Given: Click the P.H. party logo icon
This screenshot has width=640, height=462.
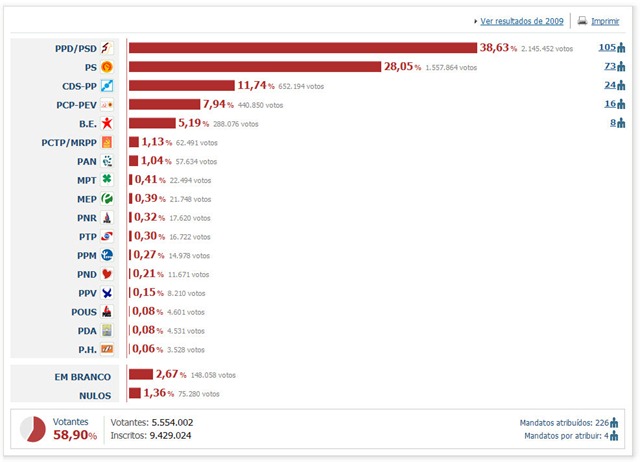Looking at the screenshot, I should click(107, 349).
